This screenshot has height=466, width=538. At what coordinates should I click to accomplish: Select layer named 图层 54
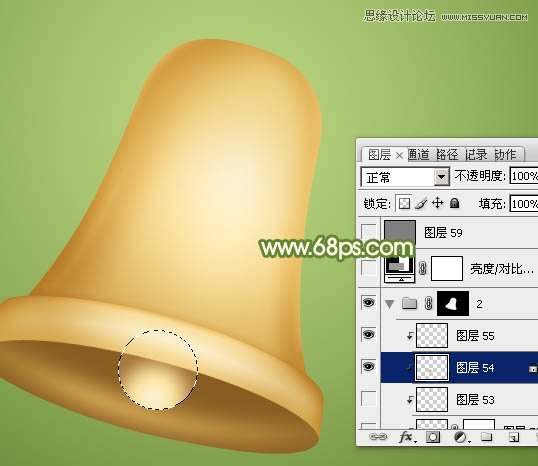pyautogui.click(x=475, y=368)
